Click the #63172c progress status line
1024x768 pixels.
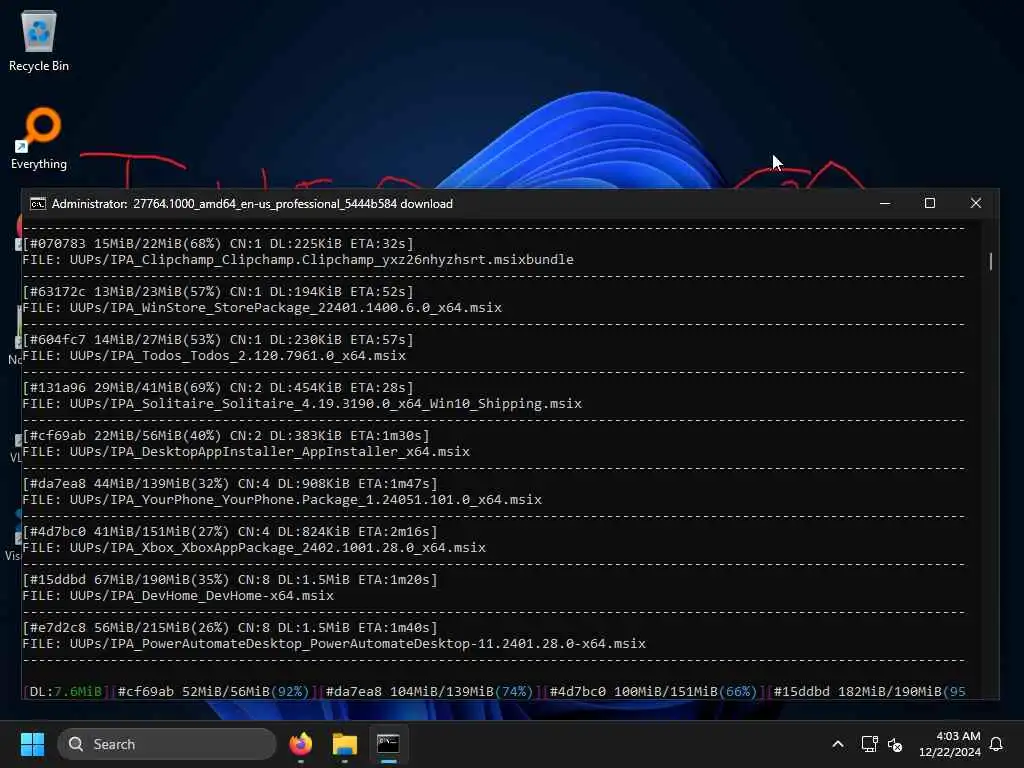[x=218, y=291]
